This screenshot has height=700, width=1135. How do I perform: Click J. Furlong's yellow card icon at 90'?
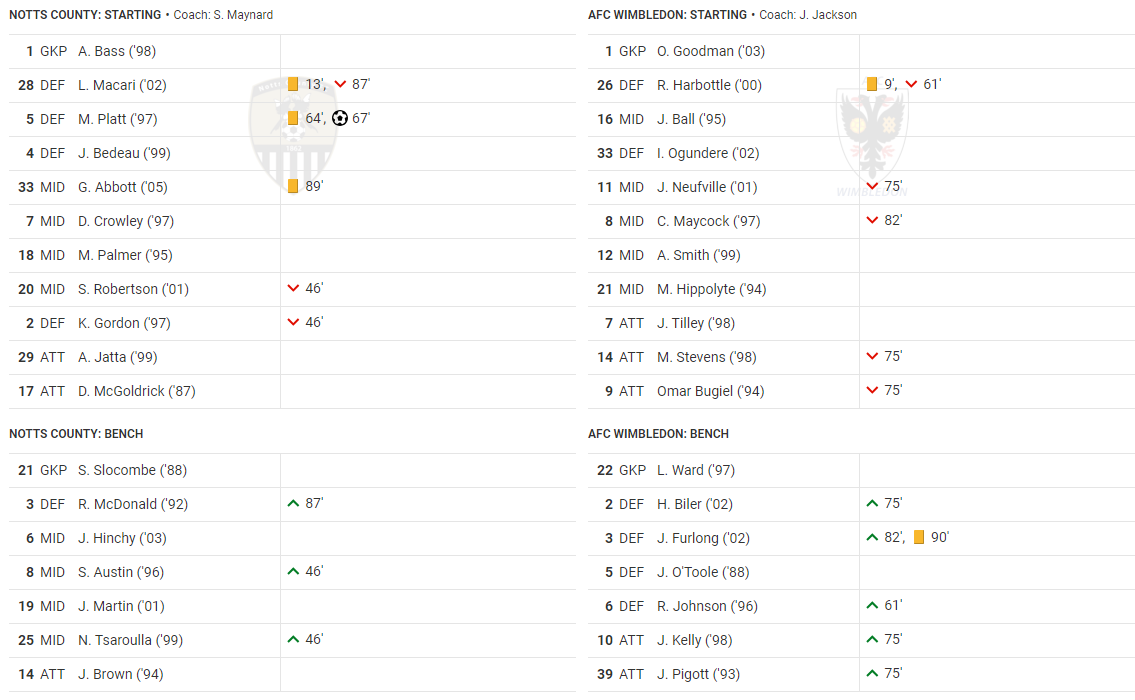pyautogui.click(x=919, y=537)
